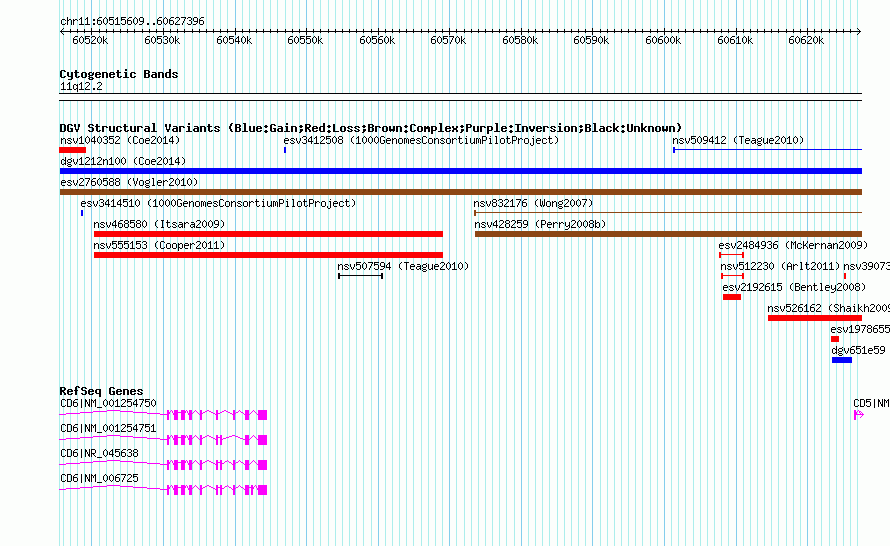
Task: Open the nsv526162 variant label
Action: point(828,308)
